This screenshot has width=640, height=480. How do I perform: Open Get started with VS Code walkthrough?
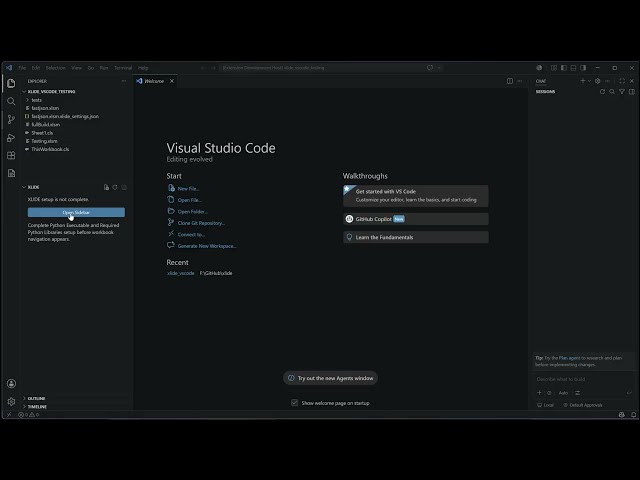(x=416, y=196)
